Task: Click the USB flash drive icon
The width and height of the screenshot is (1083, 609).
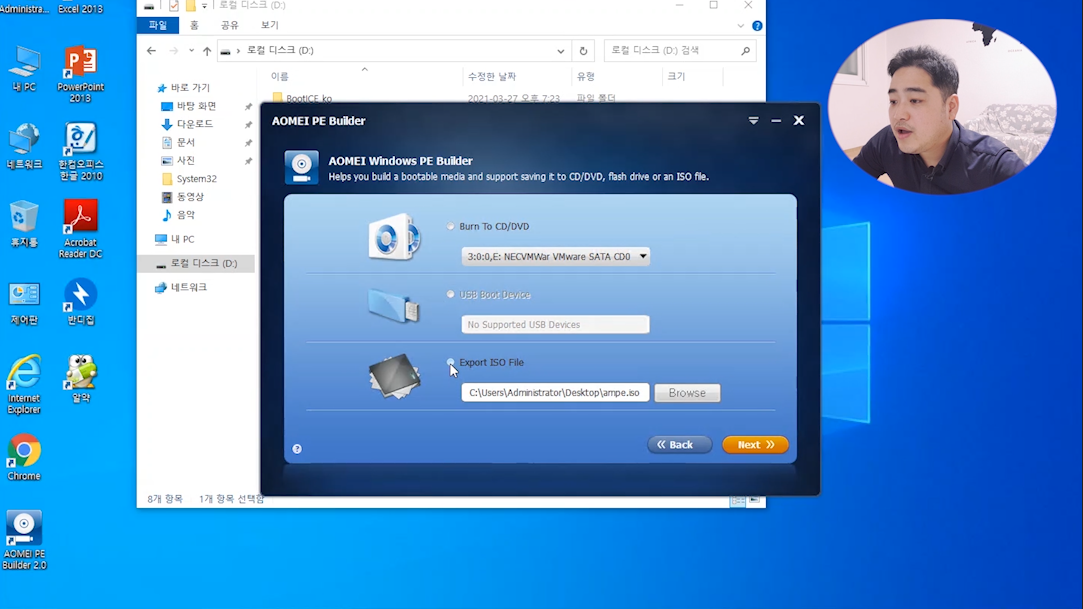Action: pos(394,305)
